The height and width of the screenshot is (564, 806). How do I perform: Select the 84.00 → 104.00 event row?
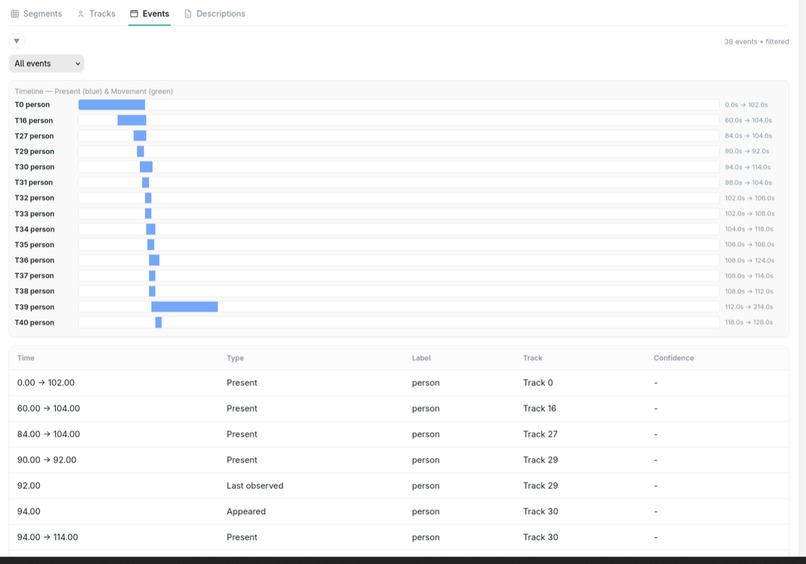coord(398,434)
